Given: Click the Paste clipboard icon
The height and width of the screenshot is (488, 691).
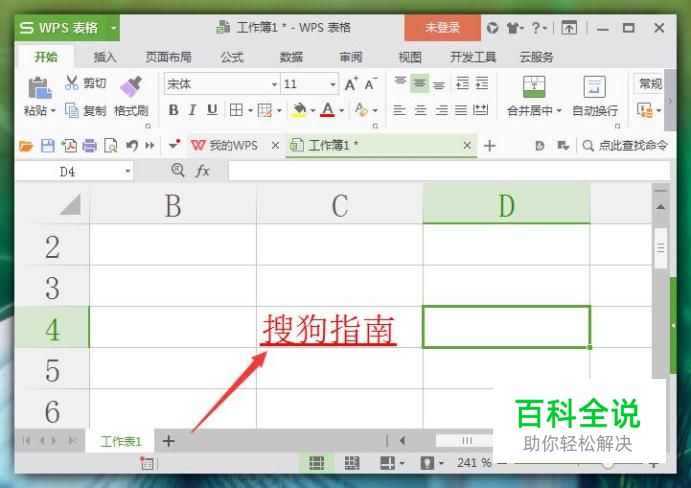Looking at the screenshot, I should 40,87.
